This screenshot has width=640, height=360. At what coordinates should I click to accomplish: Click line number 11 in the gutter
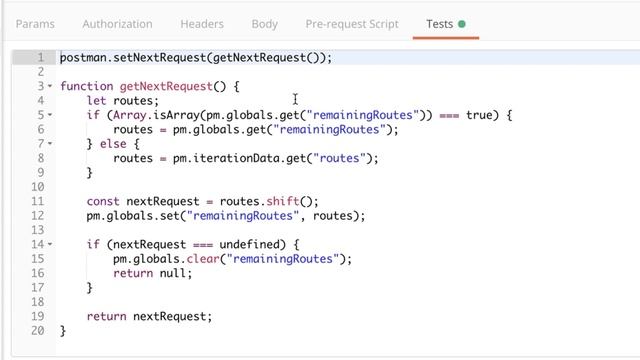[x=38, y=201]
